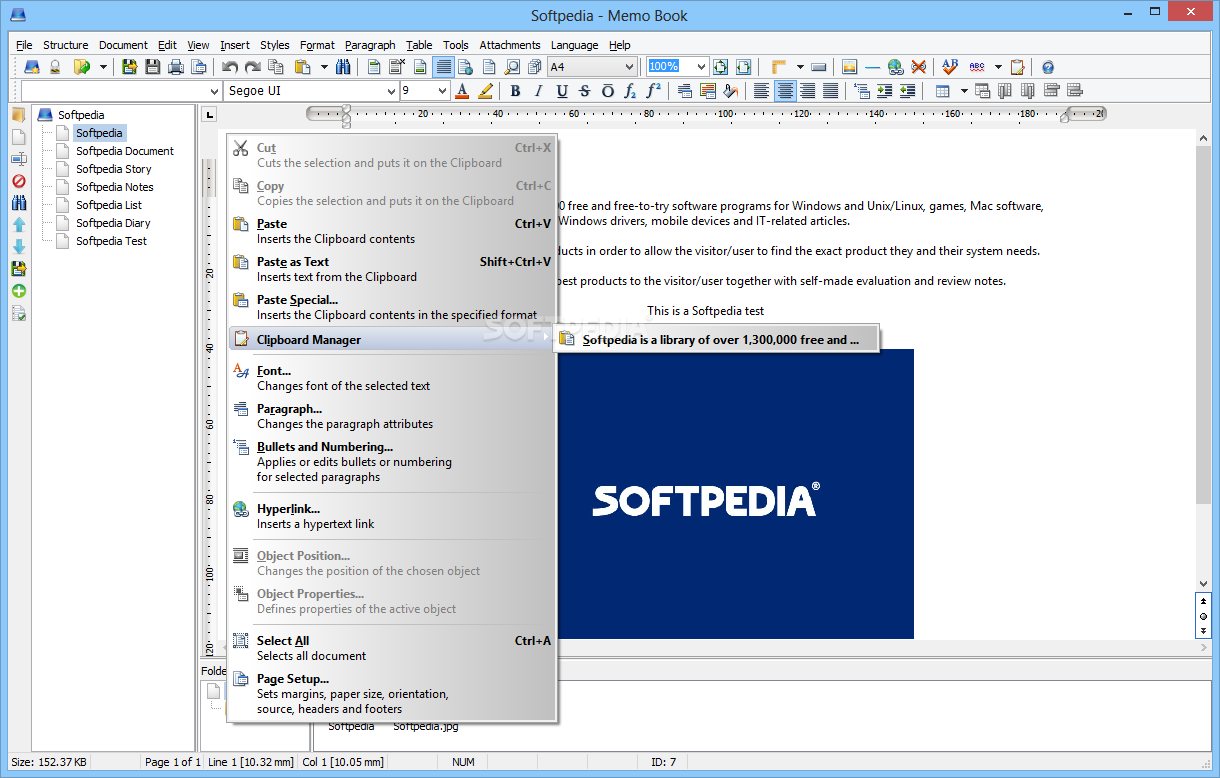This screenshot has width=1220, height=778.
Task: Click the Undo arrow icon
Action: [x=230, y=67]
